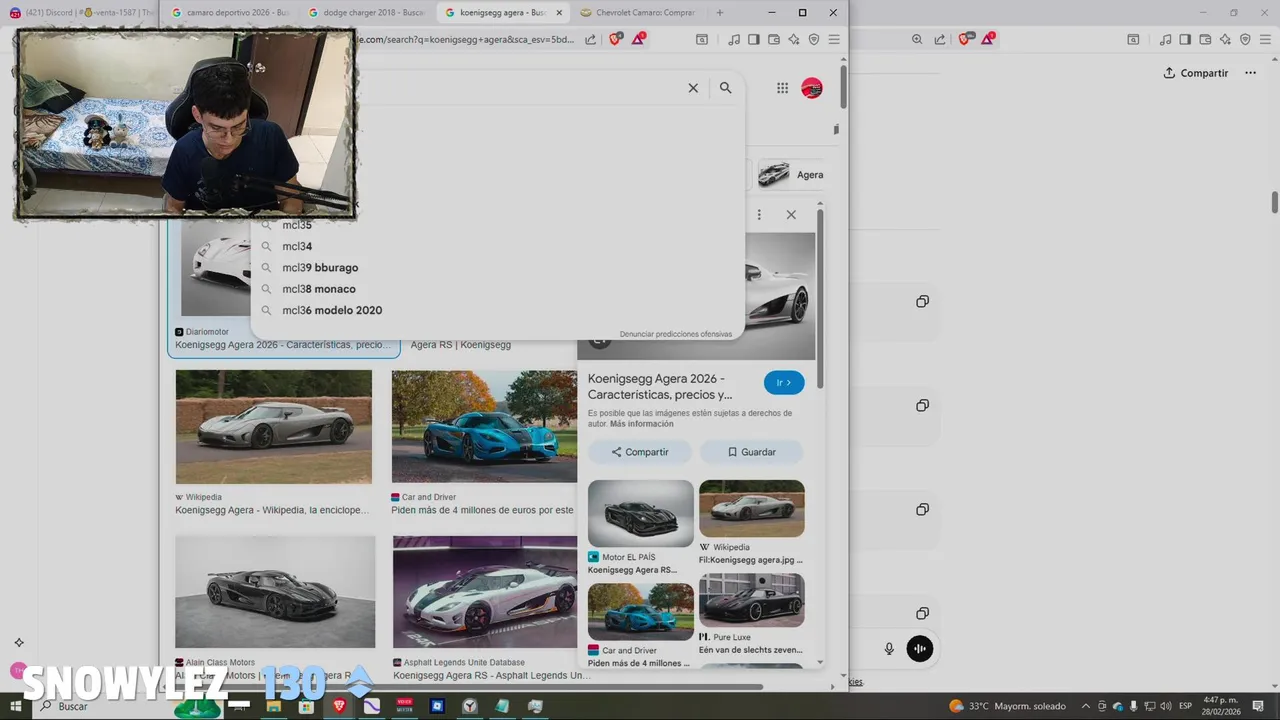Click Brave Rewards icon in back window
Screen dimensions: 1280x720
click(988, 39)
